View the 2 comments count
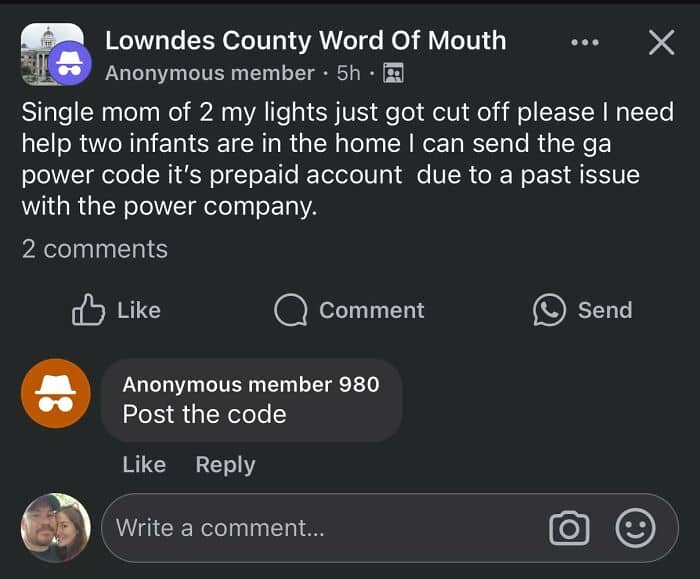Screen dimensions: 700x579 click(x=95, y=249)
